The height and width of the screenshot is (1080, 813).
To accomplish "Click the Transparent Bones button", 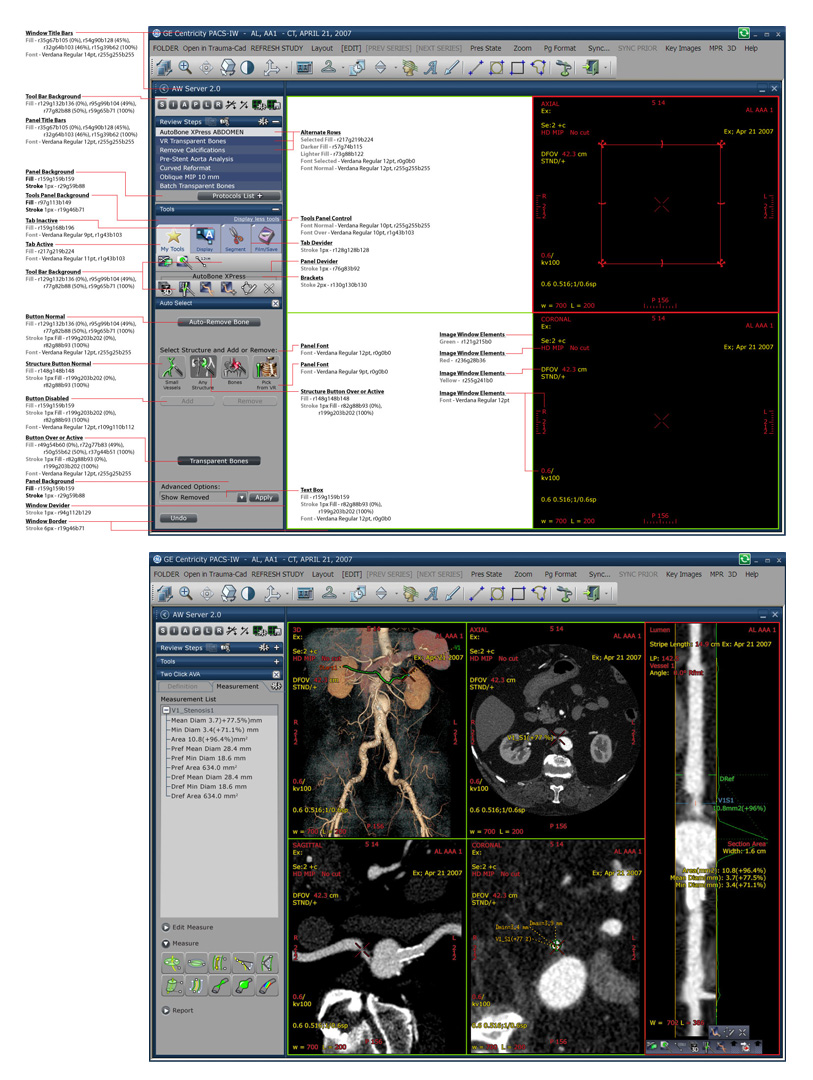I will [x=219, y=461].
